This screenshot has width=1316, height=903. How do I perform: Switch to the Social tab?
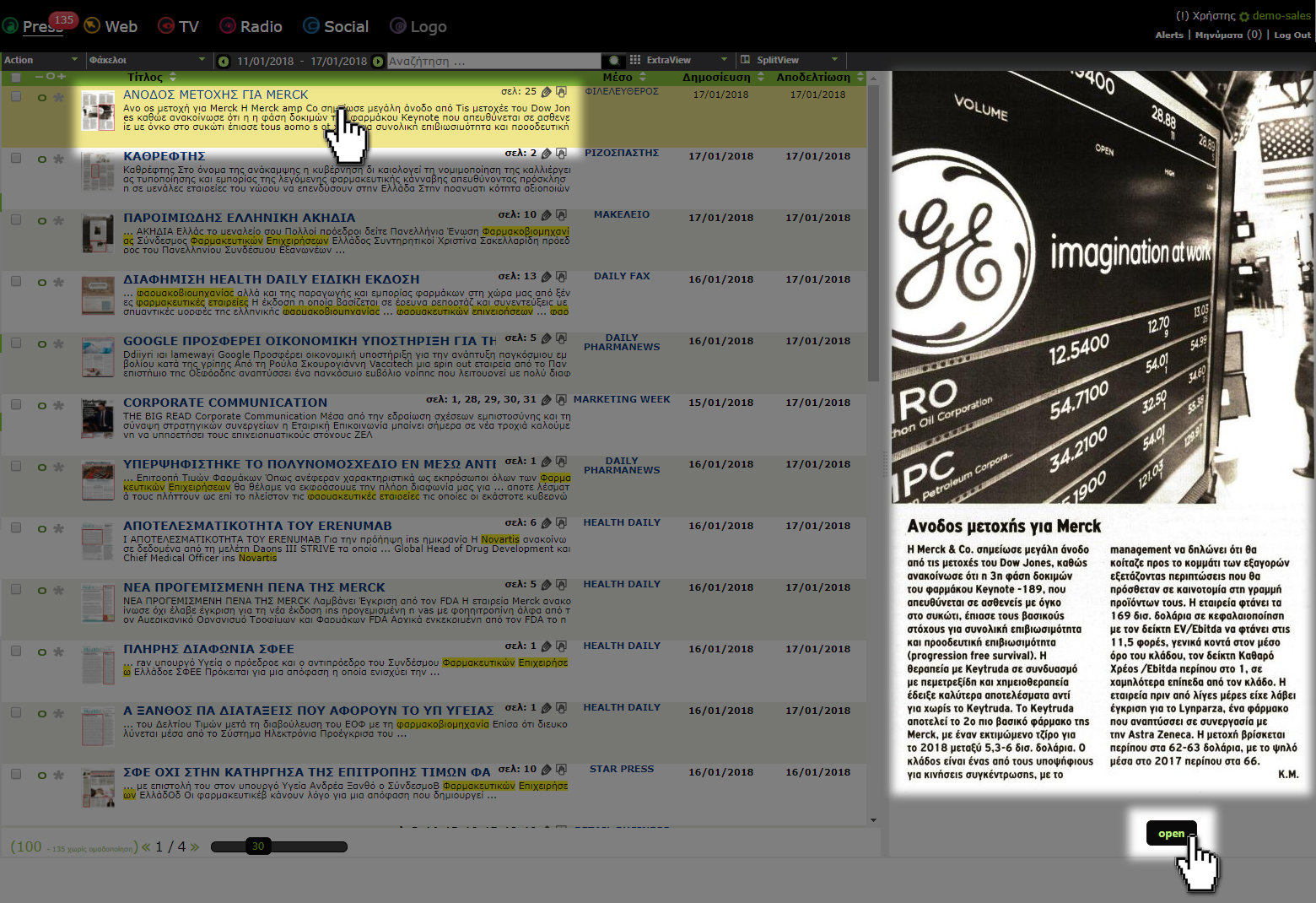(x=336, y=26)
